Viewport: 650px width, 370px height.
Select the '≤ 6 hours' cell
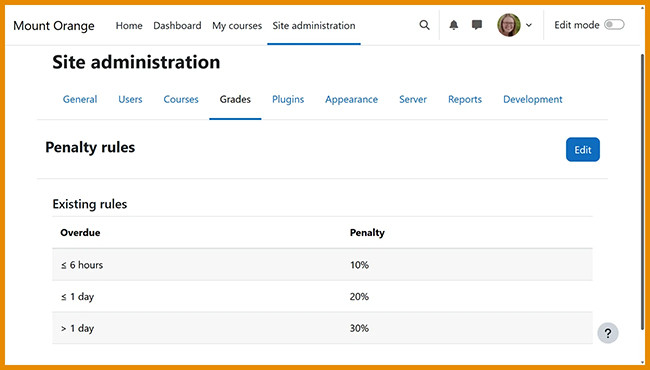click(x=82, y=265)
